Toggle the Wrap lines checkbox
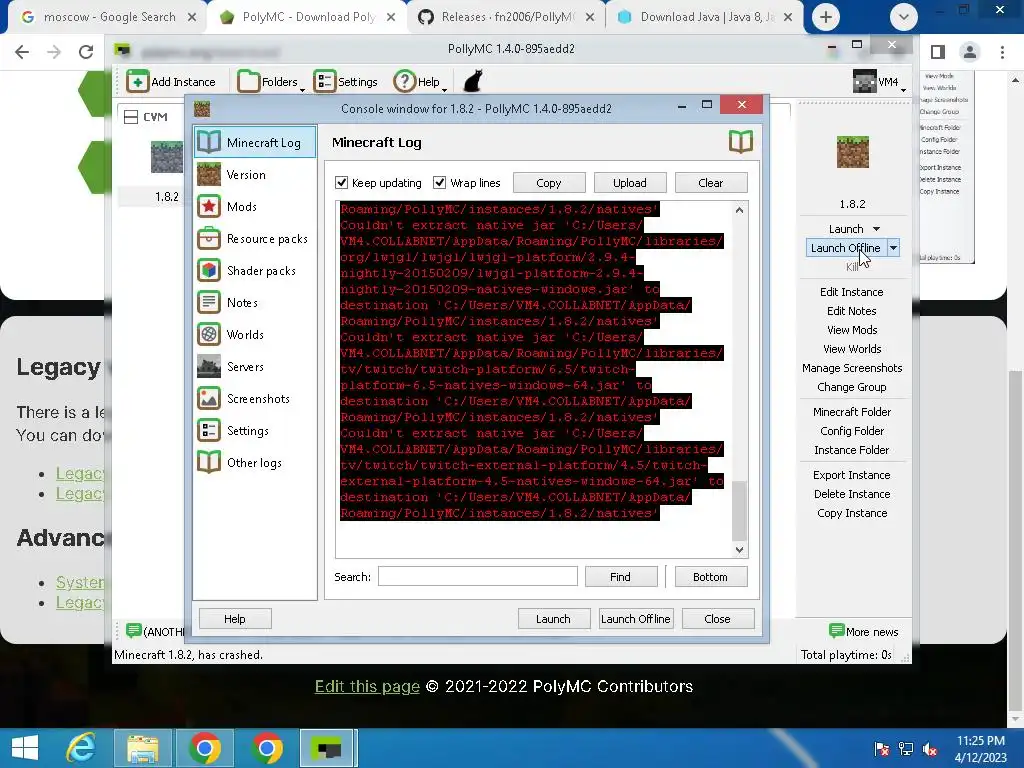Screen dimensions: 1024x768 click(440, 182)
